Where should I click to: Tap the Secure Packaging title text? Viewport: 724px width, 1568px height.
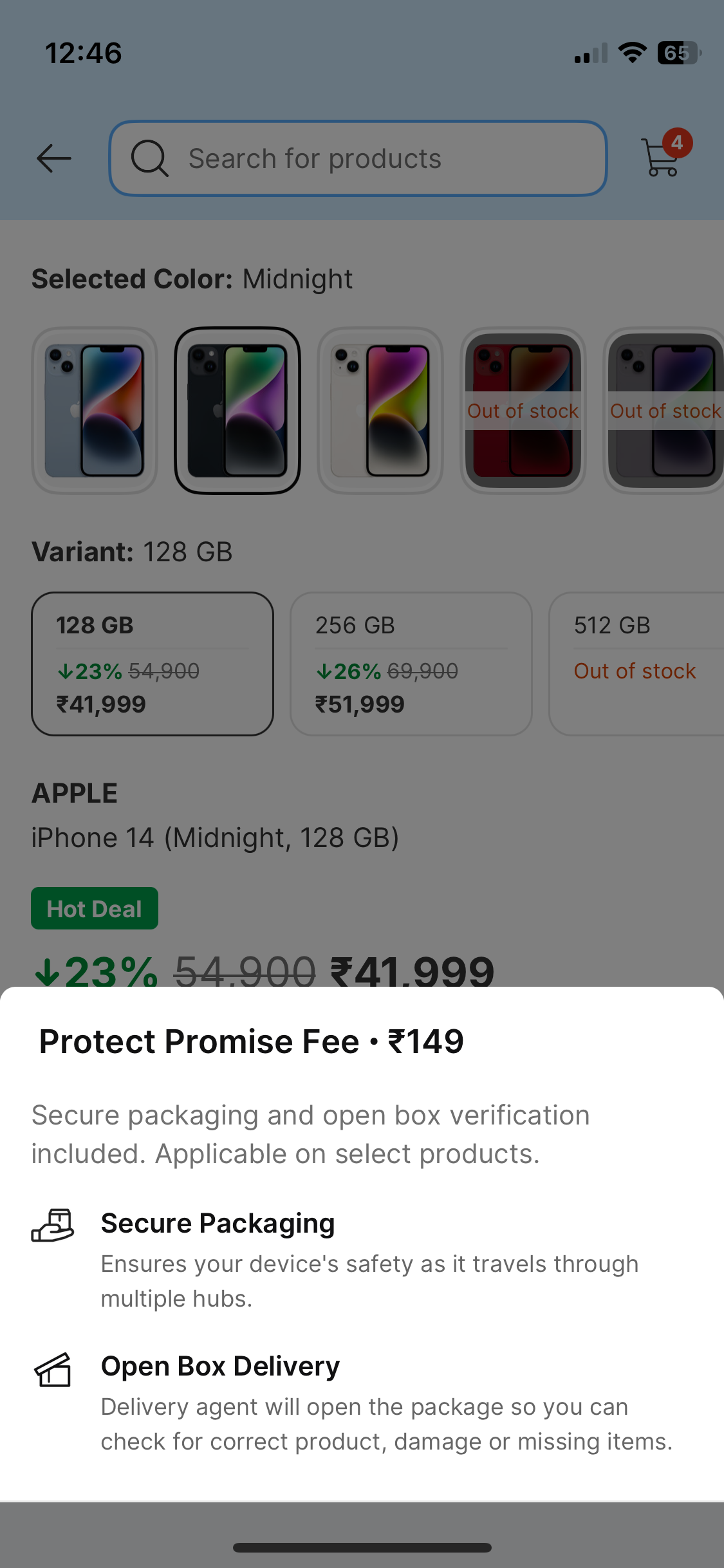pos(218,1223)
